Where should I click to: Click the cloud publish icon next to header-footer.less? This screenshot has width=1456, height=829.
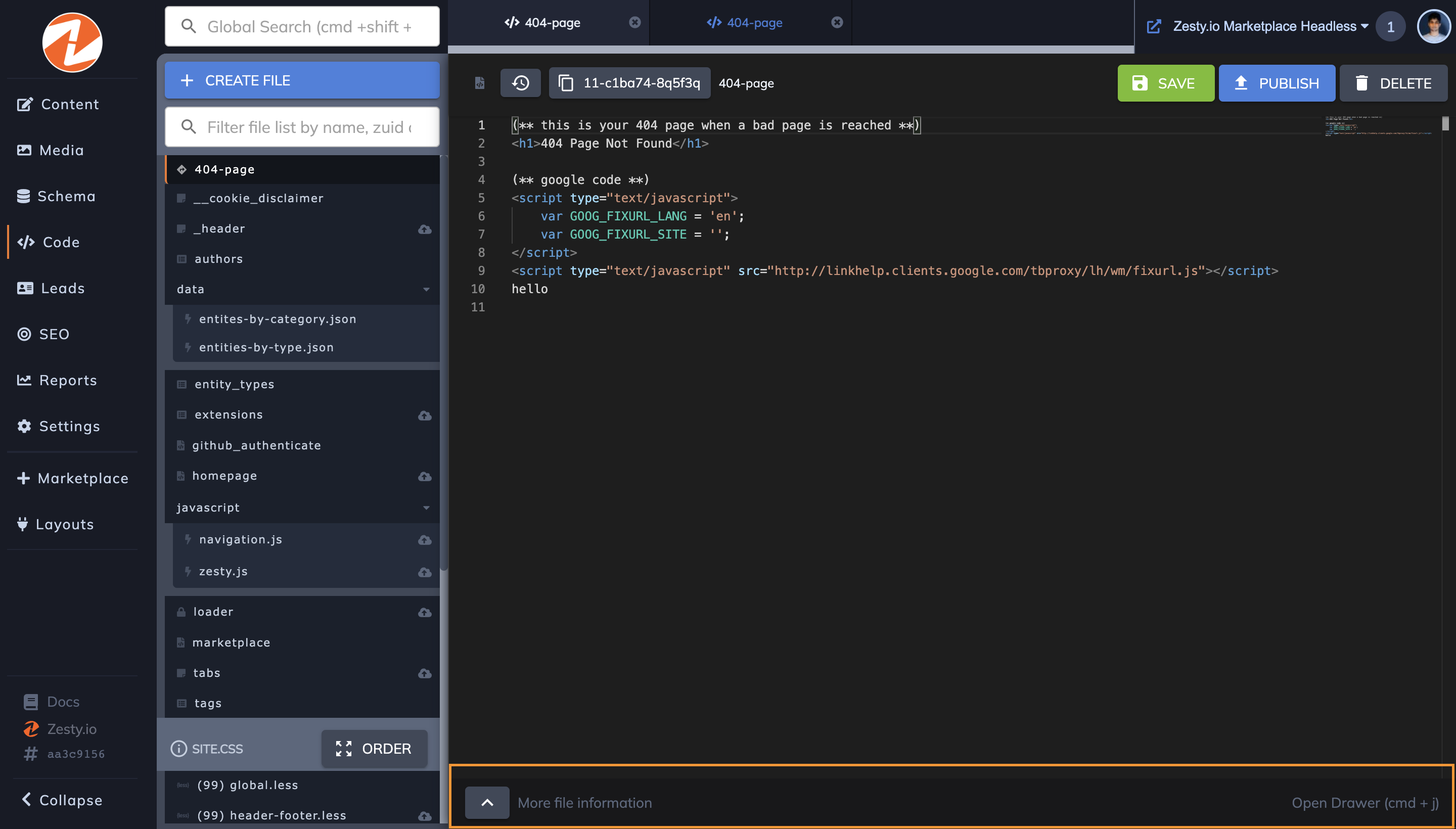pyautogui.click(x=425, y=816)
